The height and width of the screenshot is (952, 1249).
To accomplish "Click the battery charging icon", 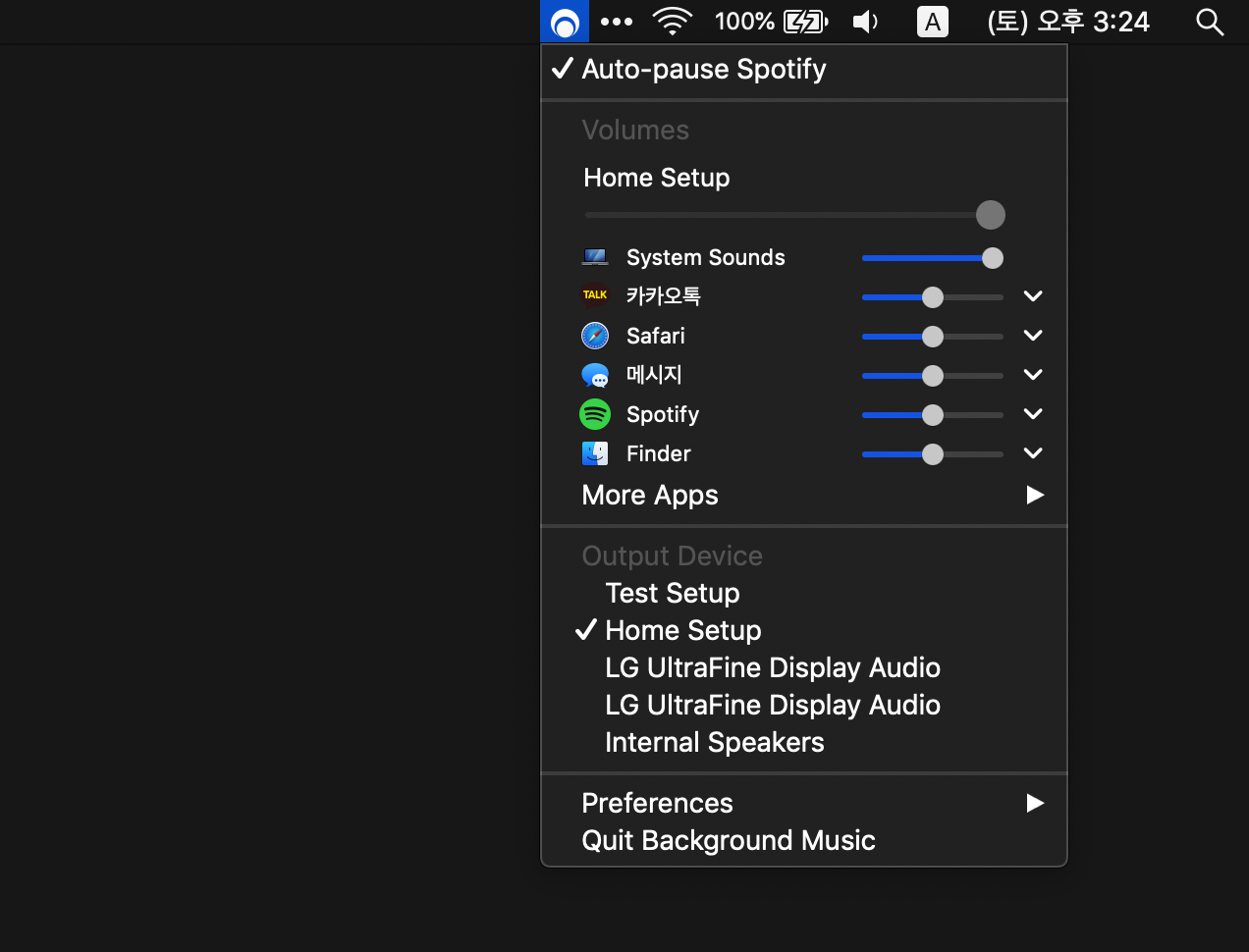I will (x=806, y=22).
